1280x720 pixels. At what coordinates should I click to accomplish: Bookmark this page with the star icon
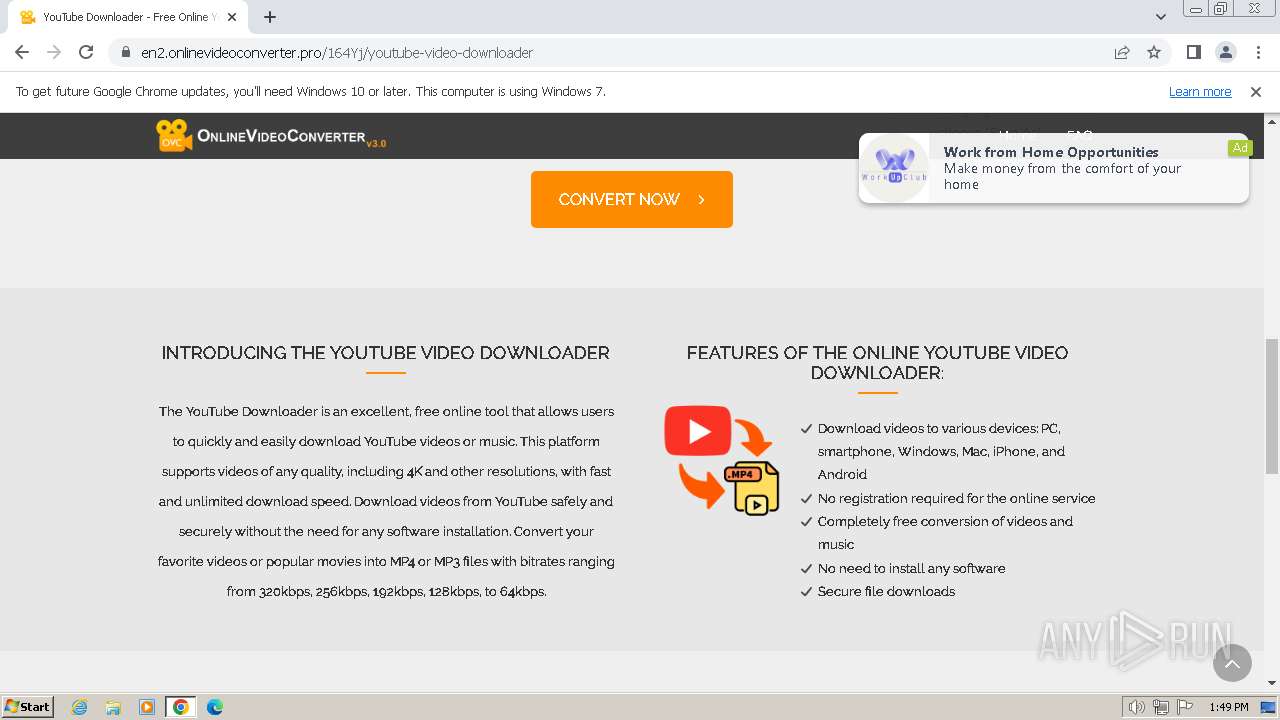click(1154, 52)
